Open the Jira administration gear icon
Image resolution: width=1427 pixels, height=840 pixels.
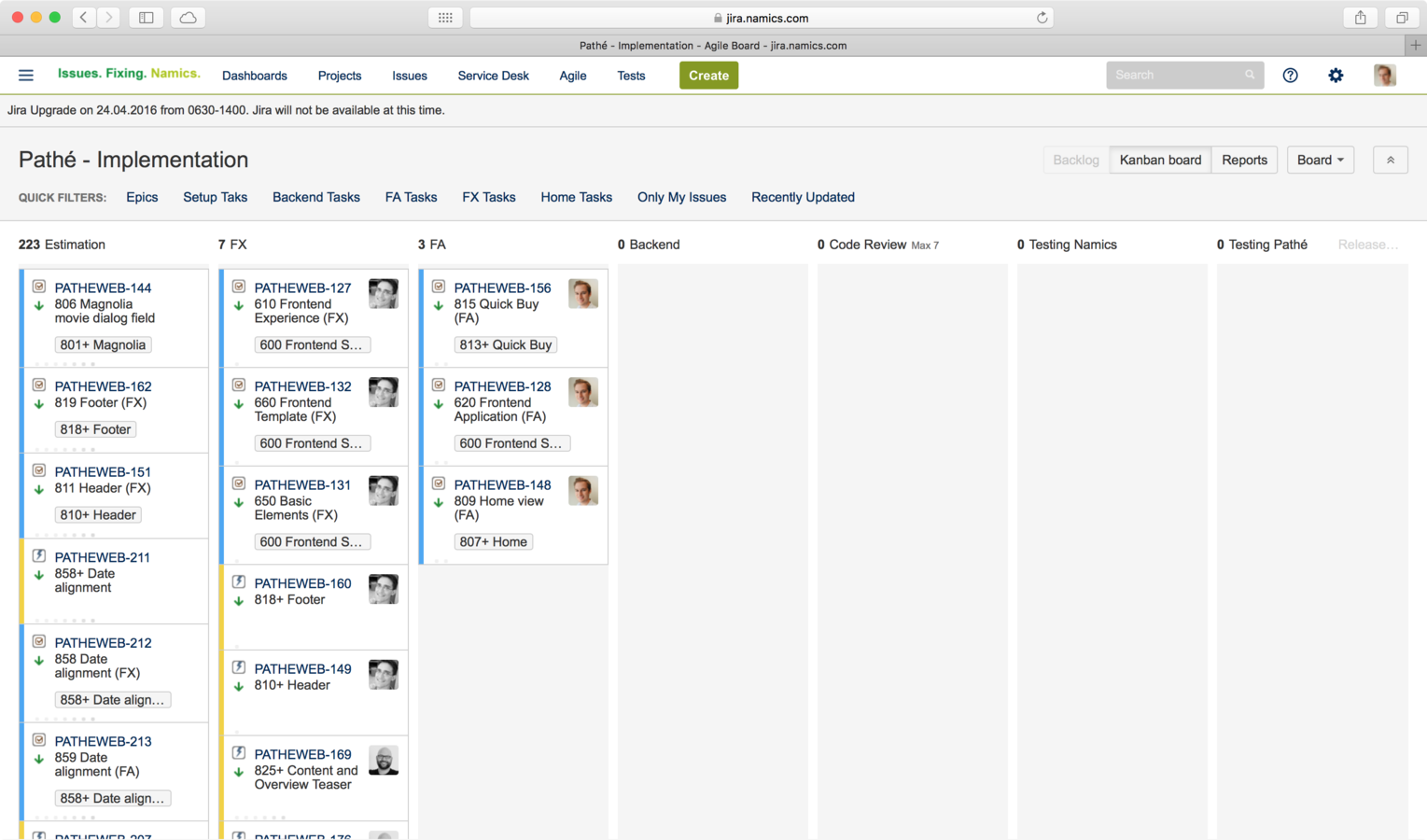[1336, 76]
